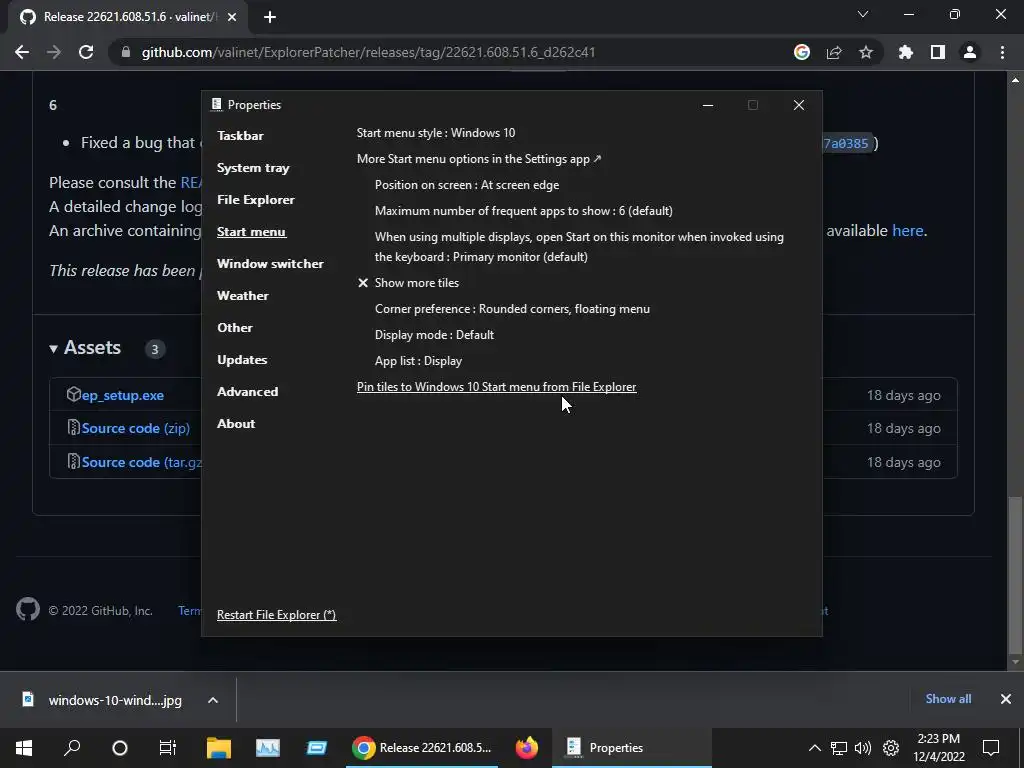Image resolution: width=1024 pixels, height=768 pixels.
Task: Open settings gear in system tray
Action: point(891,748)
